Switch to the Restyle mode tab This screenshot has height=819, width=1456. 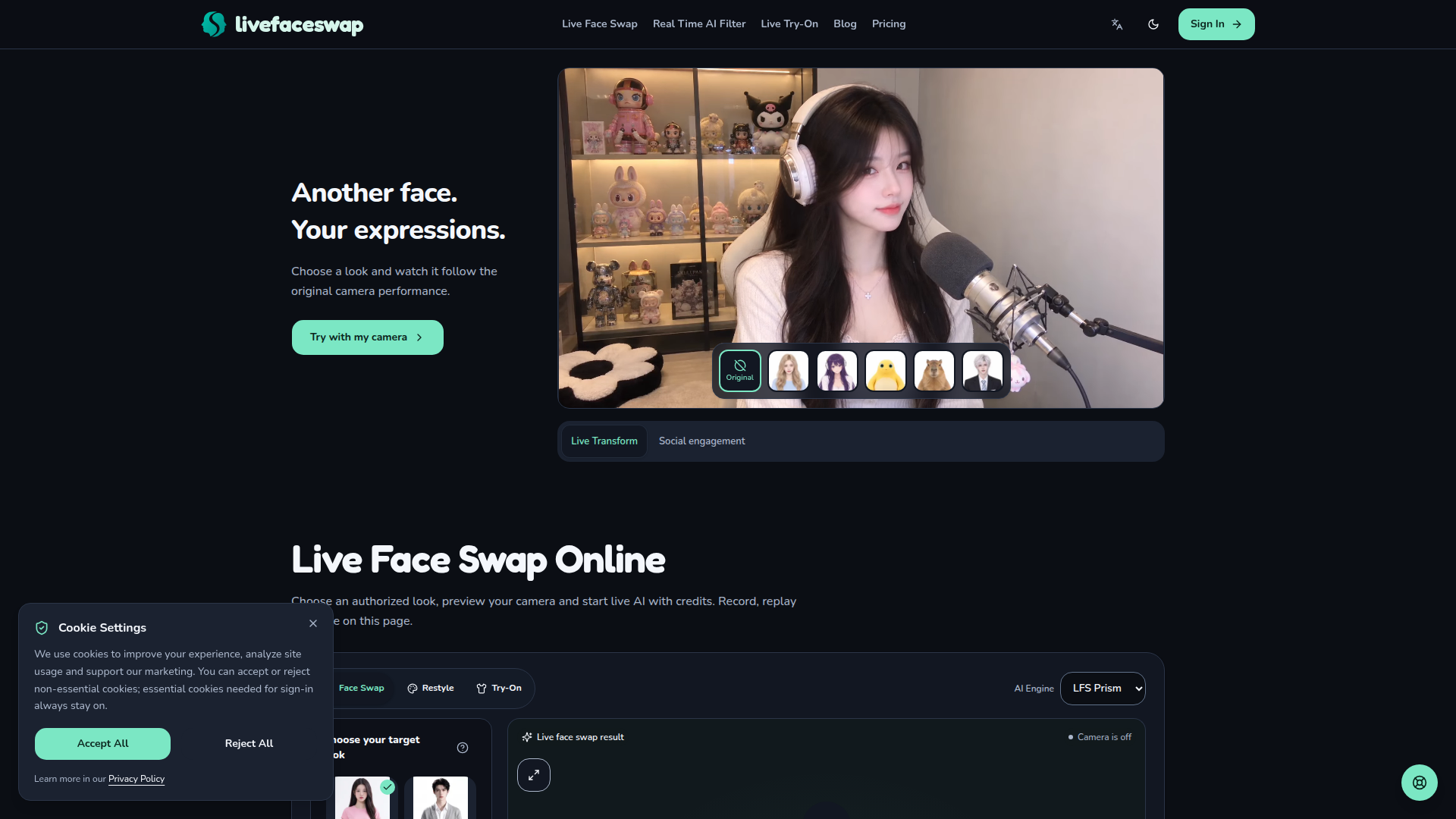[x=431, y=689]
